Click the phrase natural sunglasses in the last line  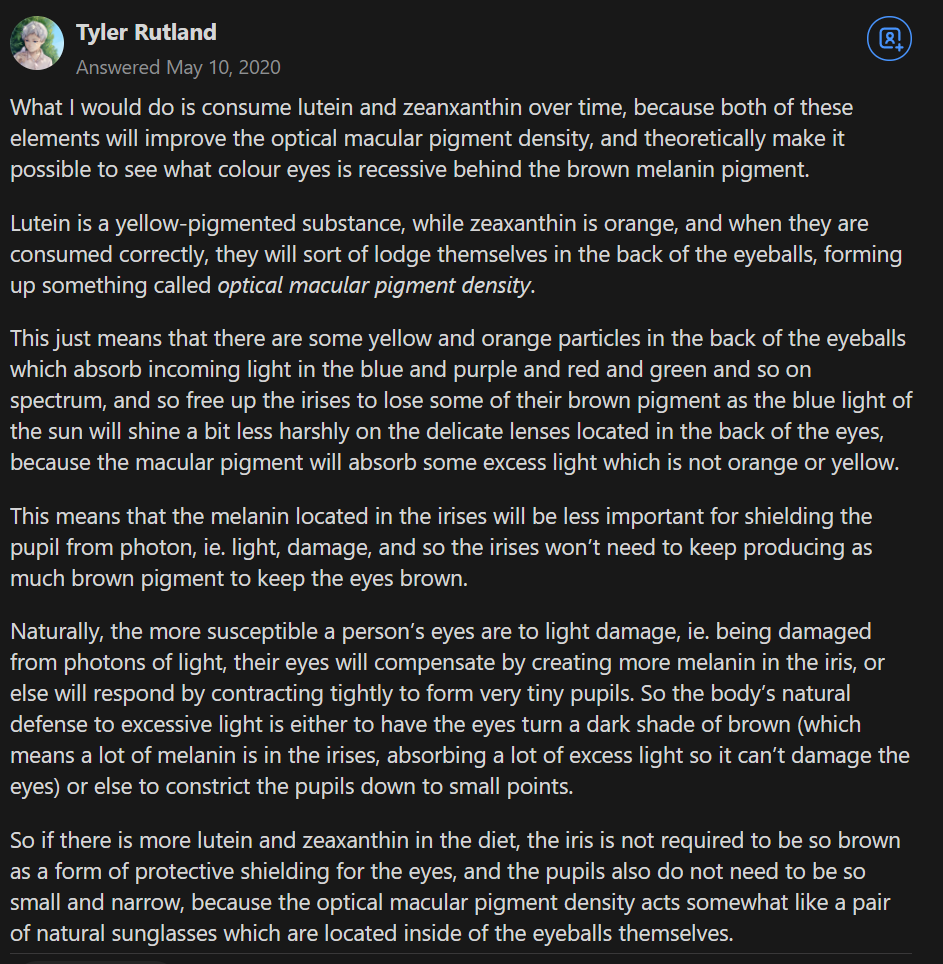[x=127, y=933]
